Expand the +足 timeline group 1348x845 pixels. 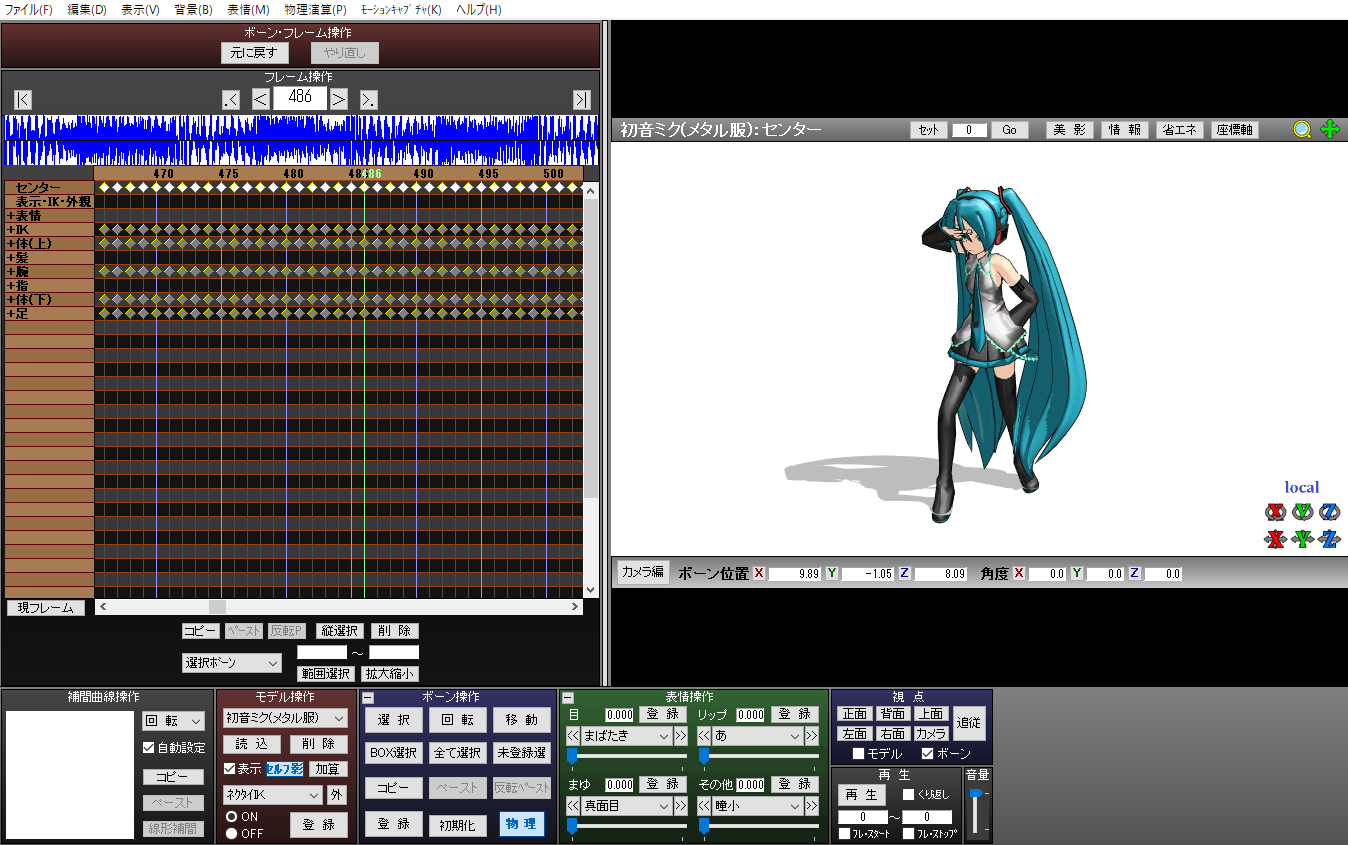point(49,314)
